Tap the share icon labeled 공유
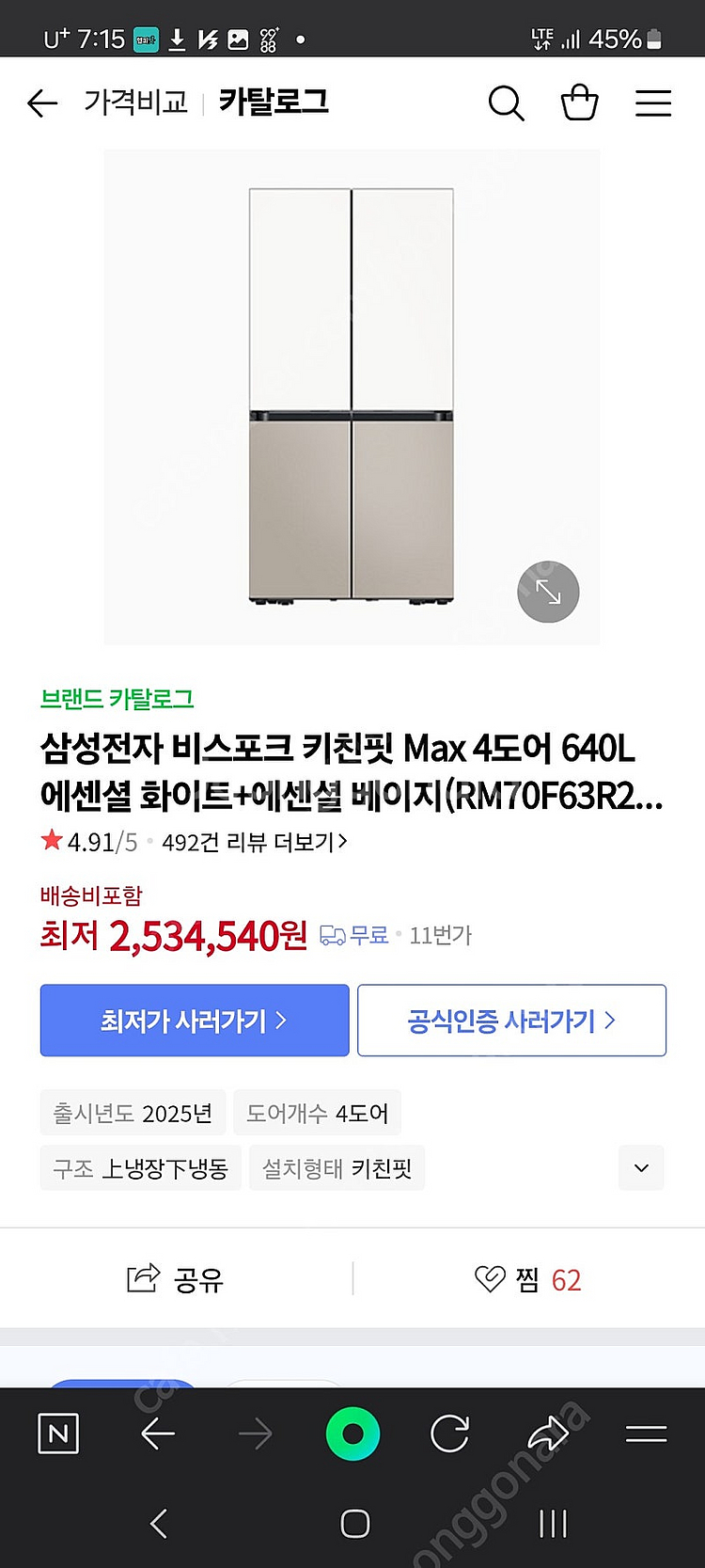 tap(176, 1279)
